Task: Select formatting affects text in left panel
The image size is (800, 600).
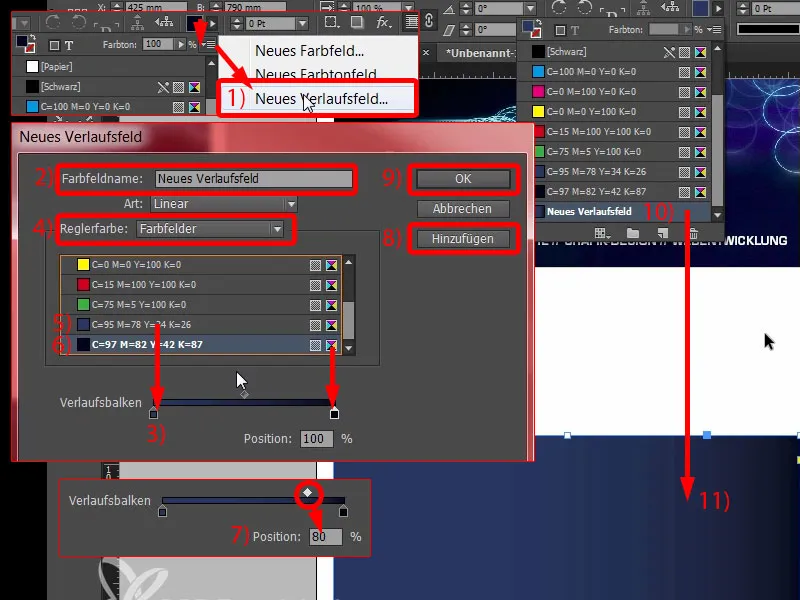Action: point(69,45)
